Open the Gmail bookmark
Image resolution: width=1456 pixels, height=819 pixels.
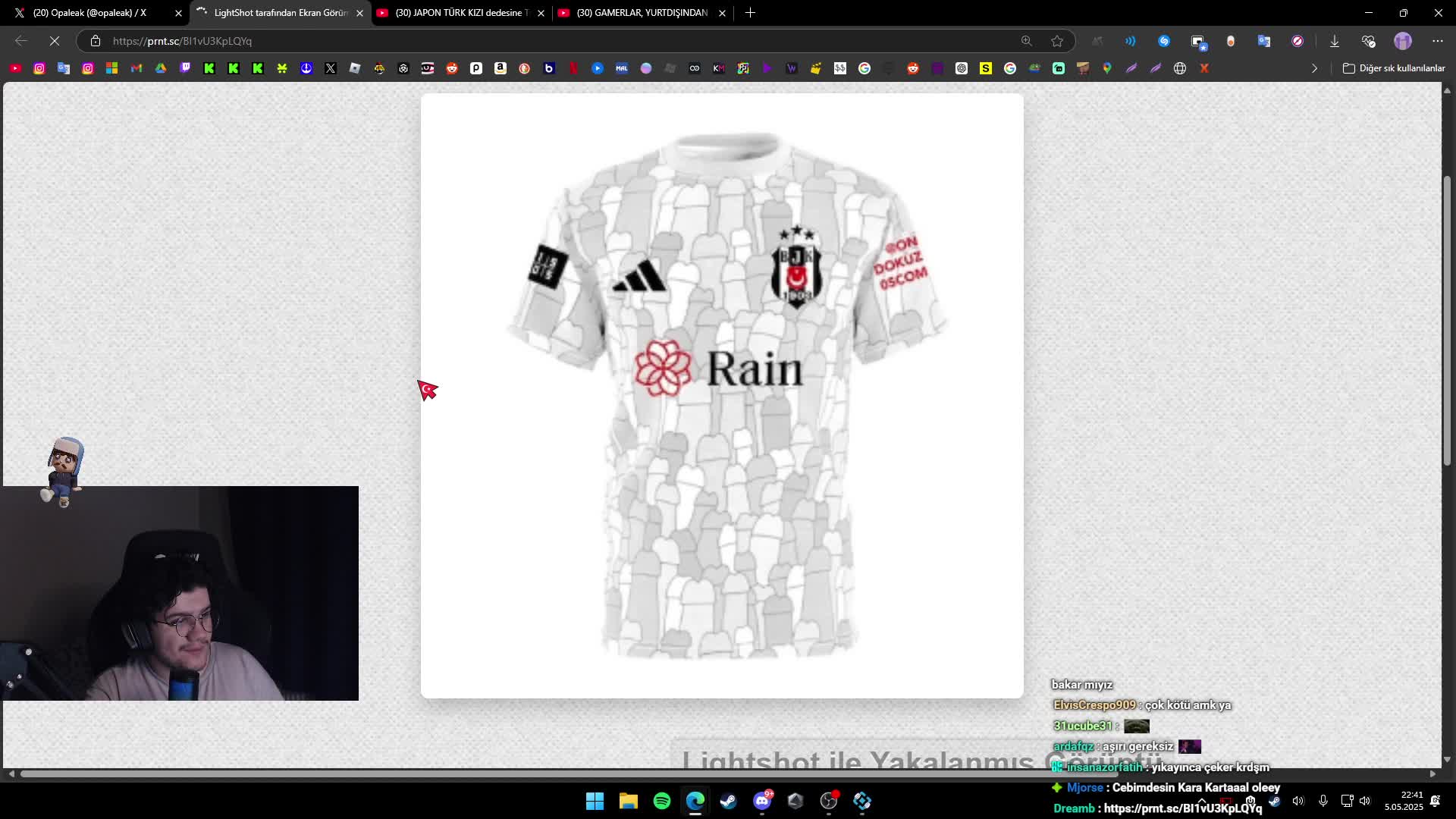click(136, 68)
